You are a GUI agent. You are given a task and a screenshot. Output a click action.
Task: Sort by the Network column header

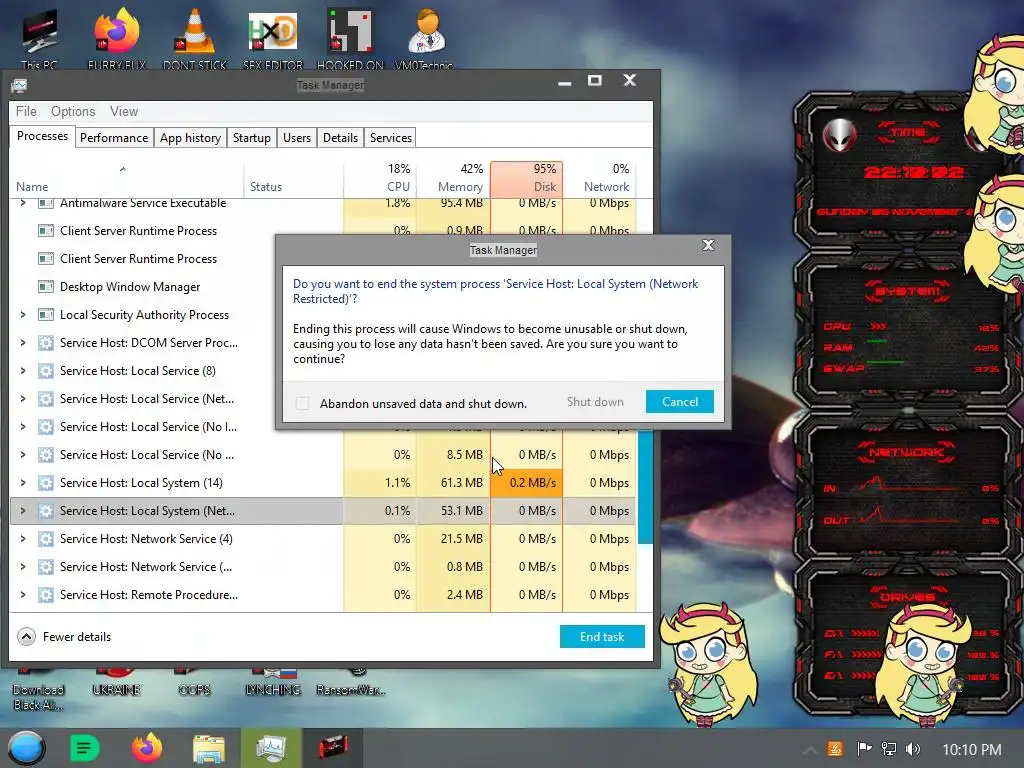point(600,178)
